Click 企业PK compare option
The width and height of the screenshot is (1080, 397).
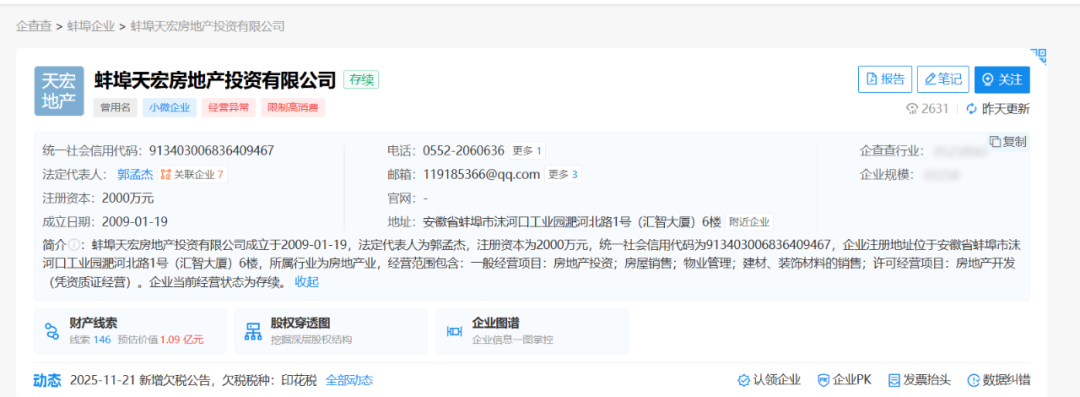[844, 380]
